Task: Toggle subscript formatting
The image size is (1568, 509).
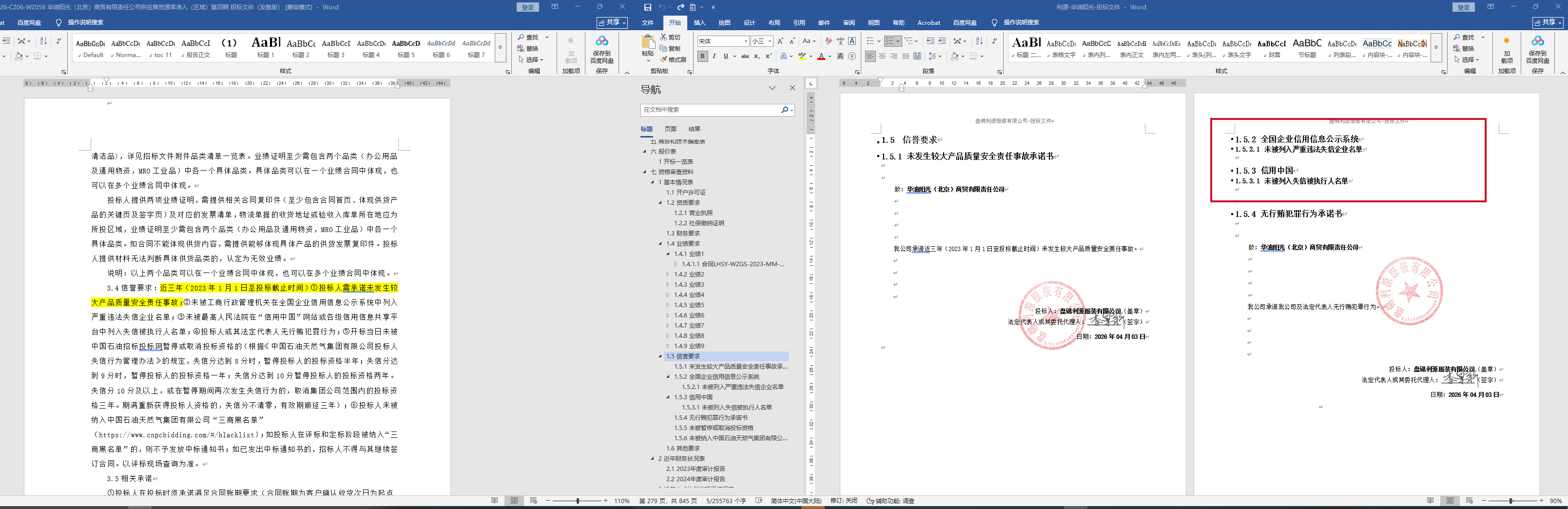Action: 756,56
